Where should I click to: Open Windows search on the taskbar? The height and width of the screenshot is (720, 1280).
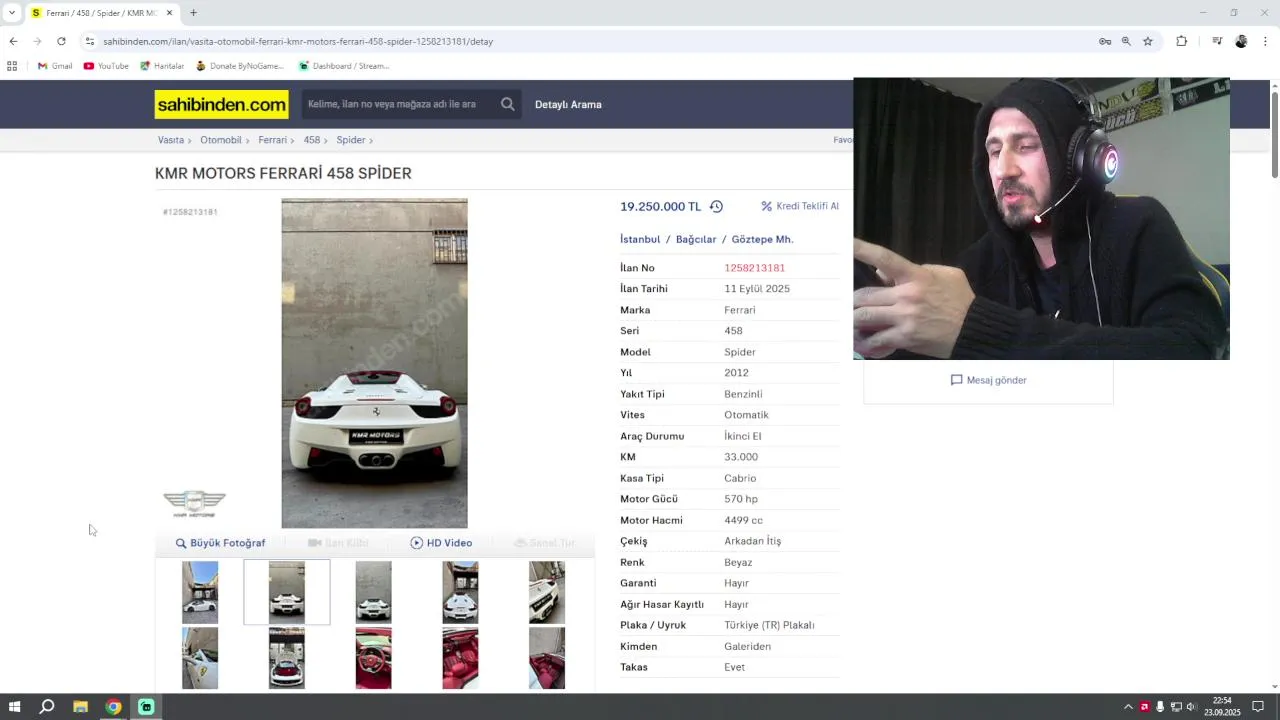(47, 707)
